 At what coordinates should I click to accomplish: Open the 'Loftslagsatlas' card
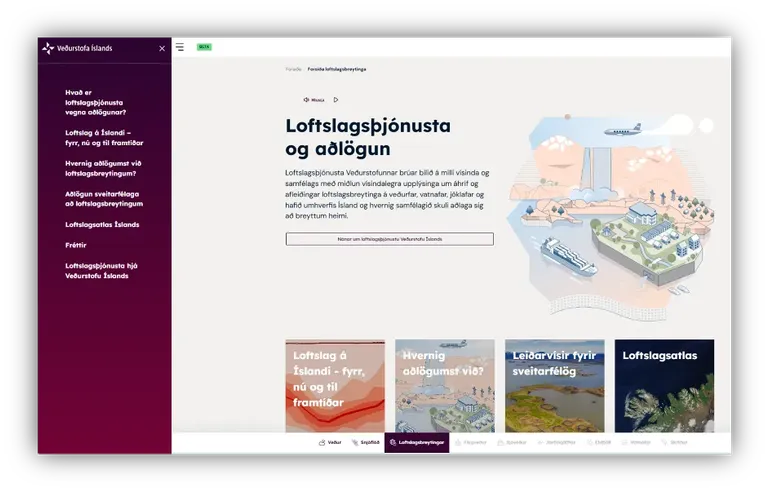point(664,386)
